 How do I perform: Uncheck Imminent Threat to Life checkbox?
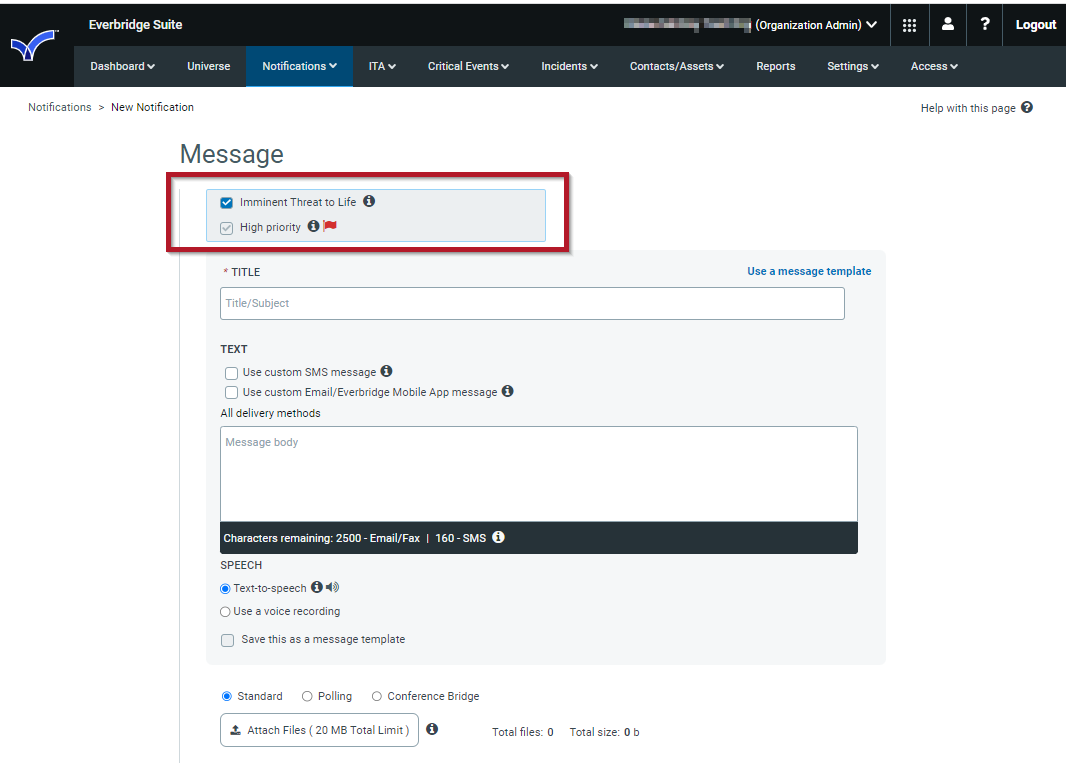tap(226, 203)
